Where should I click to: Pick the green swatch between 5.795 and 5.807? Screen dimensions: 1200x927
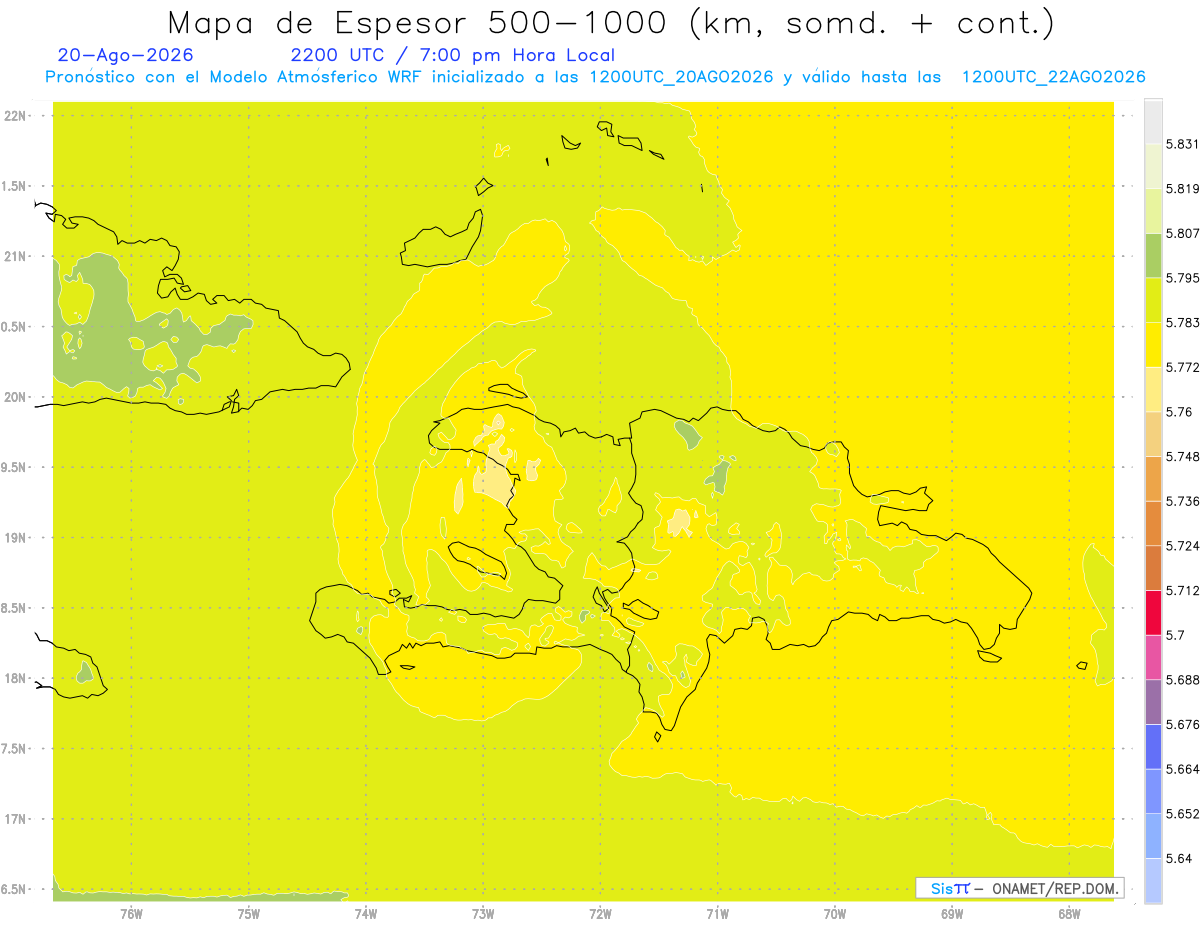point(1153,255)
